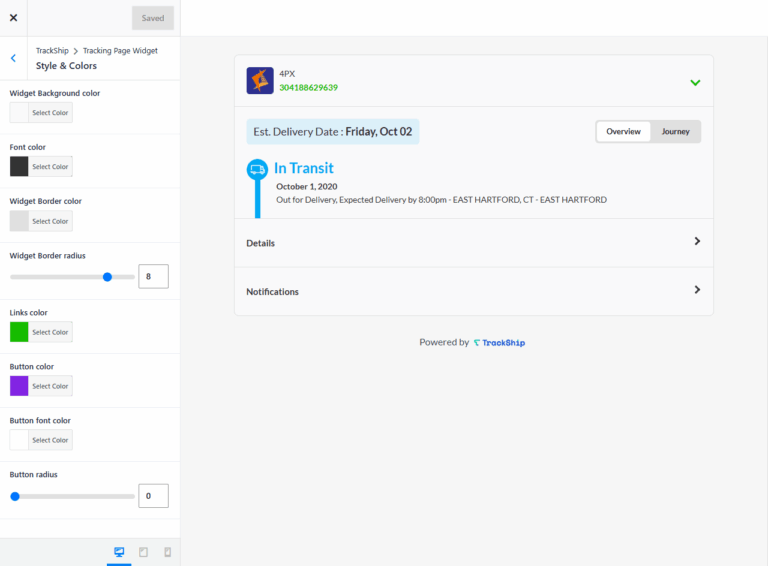Click the TrackShip breadcrumb text

[52, 50]
